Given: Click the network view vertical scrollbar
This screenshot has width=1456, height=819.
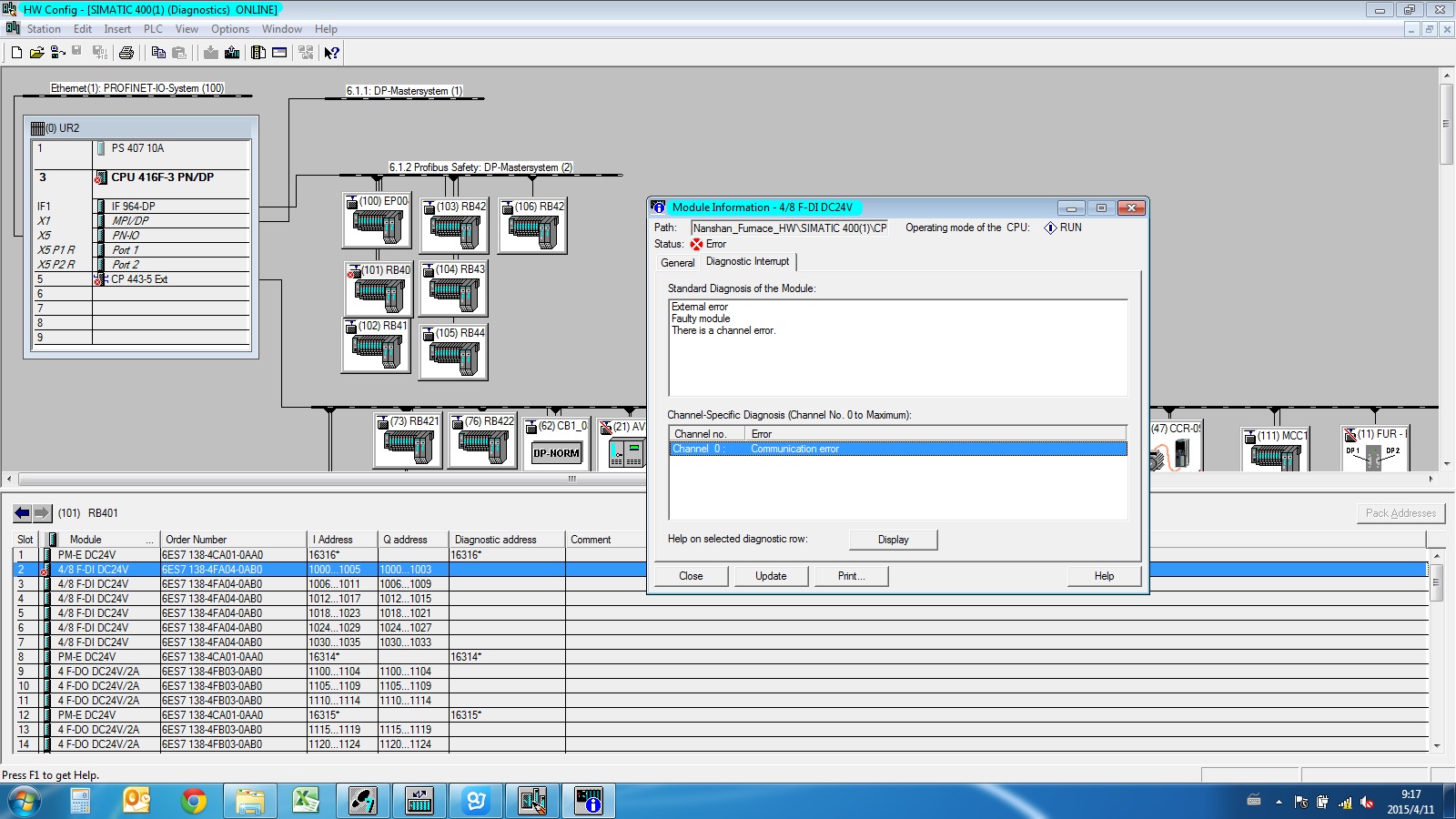Looking at the screenshot, I should 1446,269.
